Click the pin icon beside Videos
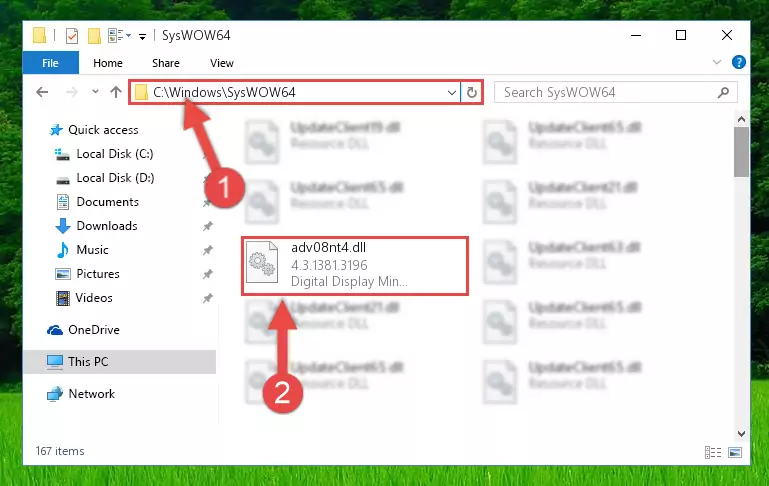This screenshot has height=486, width=769. coord(208,298)
